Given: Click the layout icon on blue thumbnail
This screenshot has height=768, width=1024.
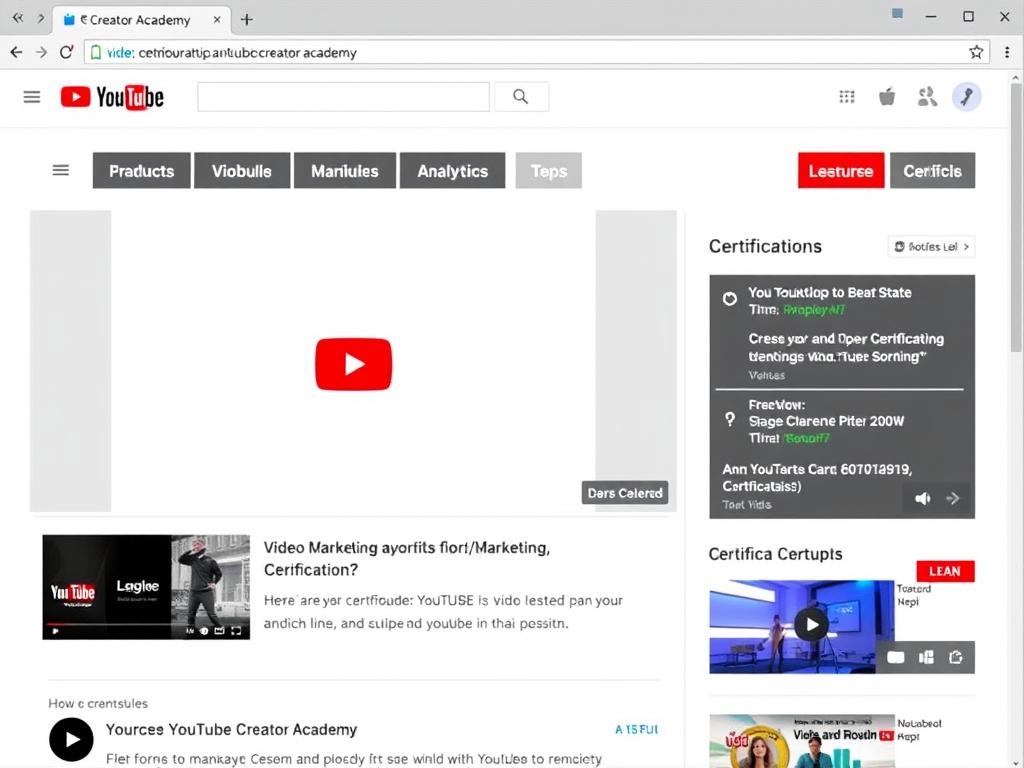Looking at the screenshot, I should (x=926, y=657).
